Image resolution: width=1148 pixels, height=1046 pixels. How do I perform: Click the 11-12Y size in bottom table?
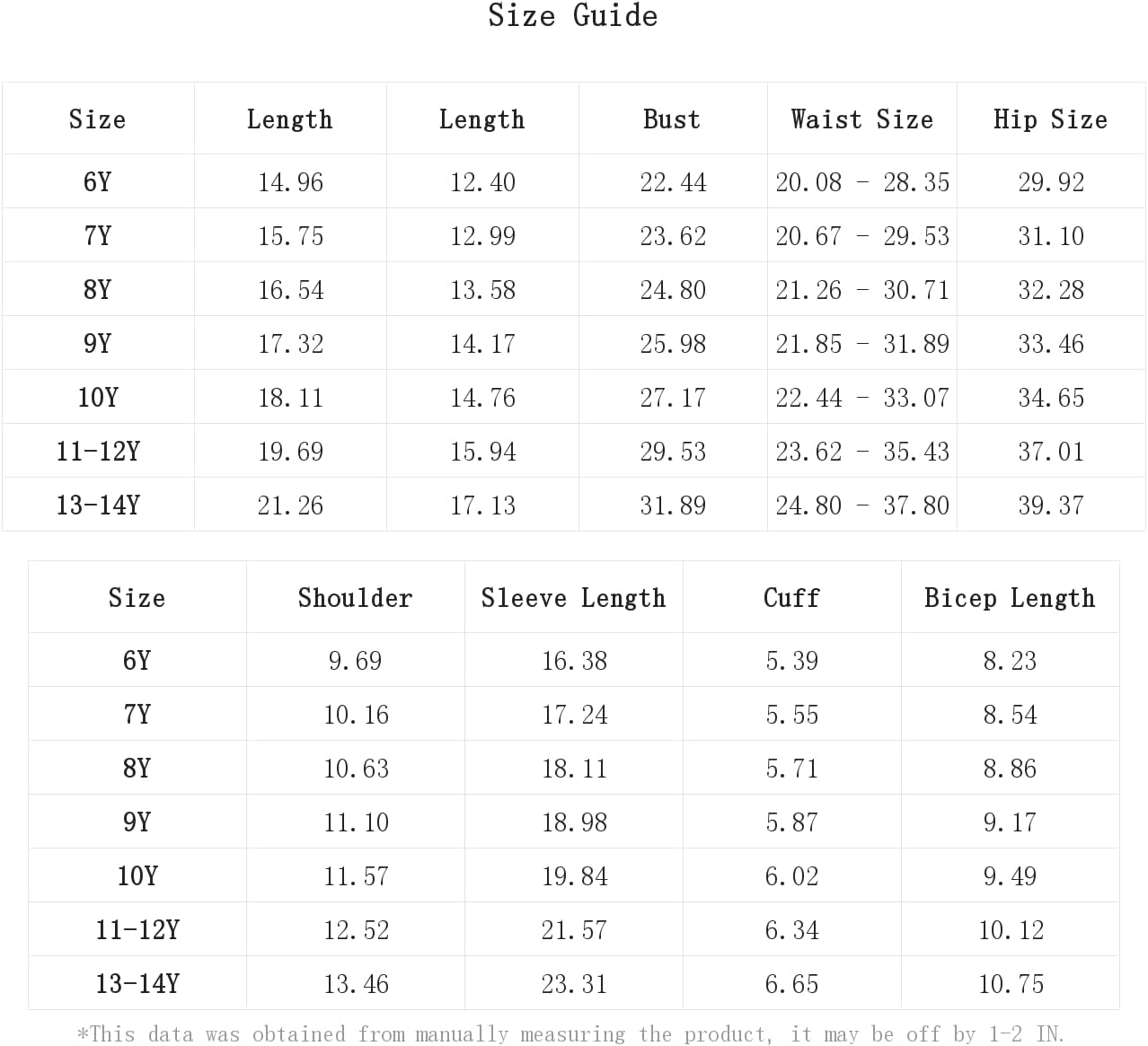click(137, 929)
